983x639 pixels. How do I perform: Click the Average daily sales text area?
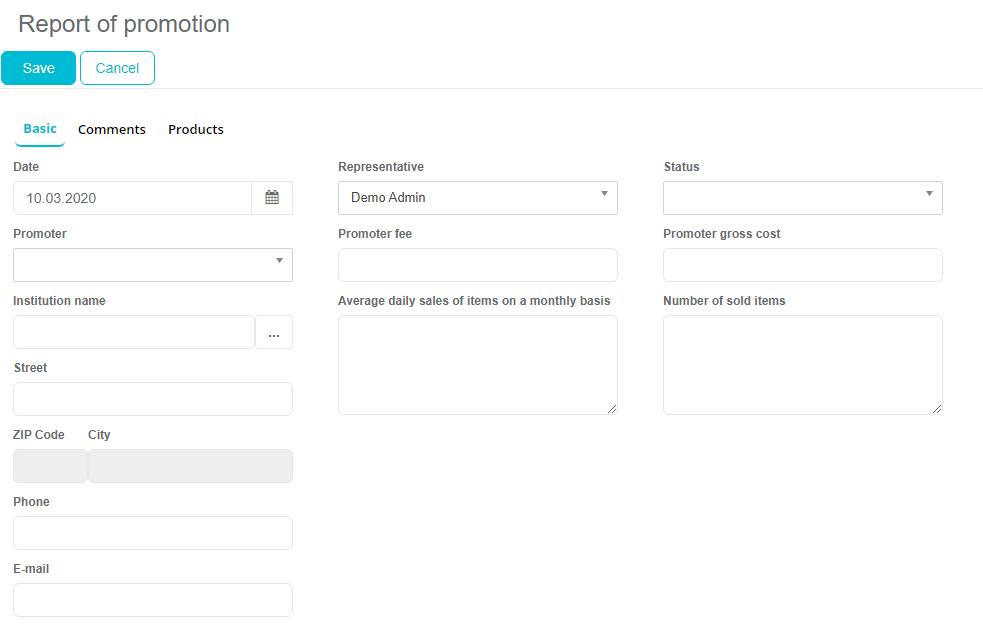pos(477,364)
